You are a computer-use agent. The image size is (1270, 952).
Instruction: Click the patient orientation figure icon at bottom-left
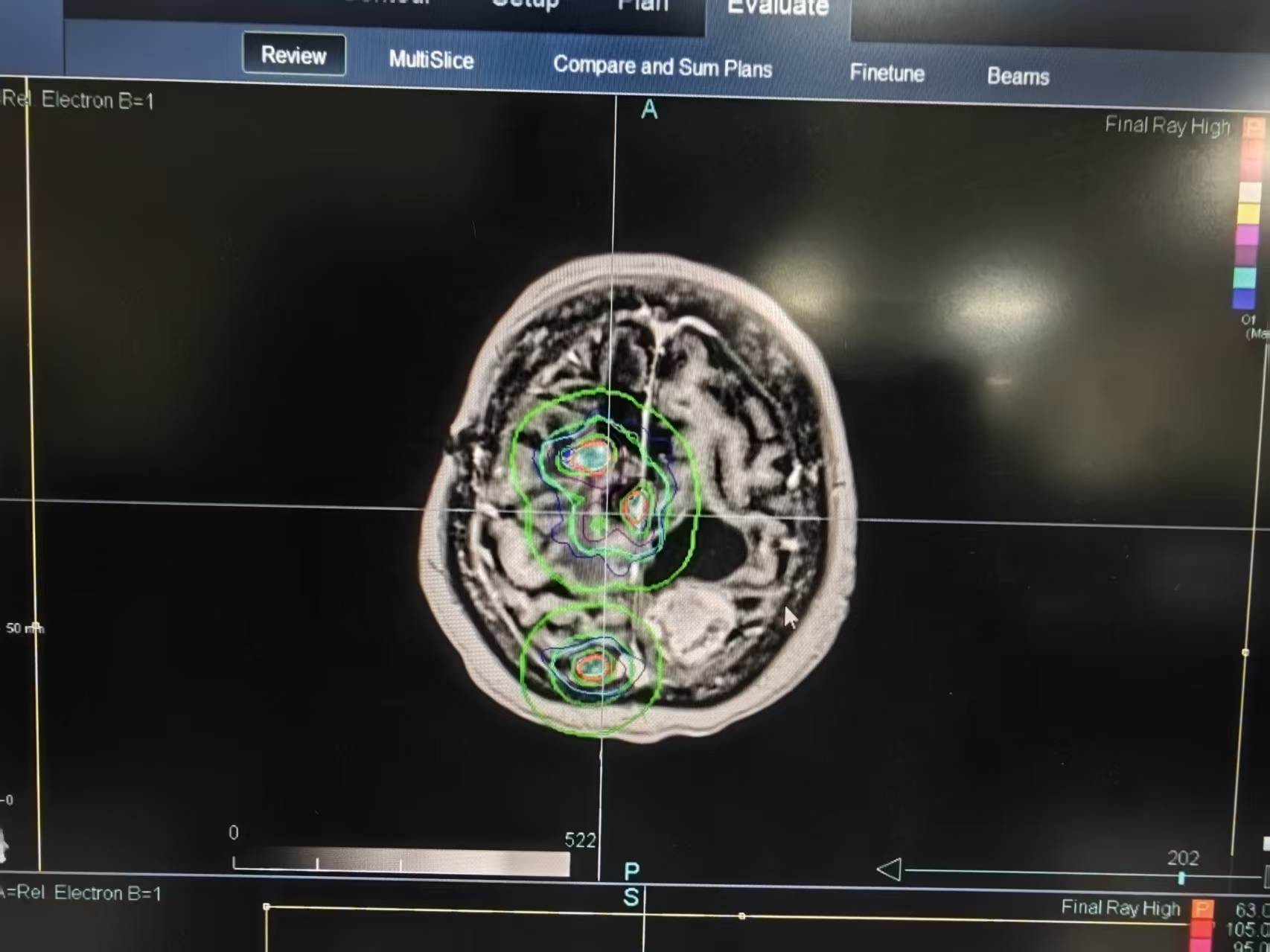tap(3, 846)
